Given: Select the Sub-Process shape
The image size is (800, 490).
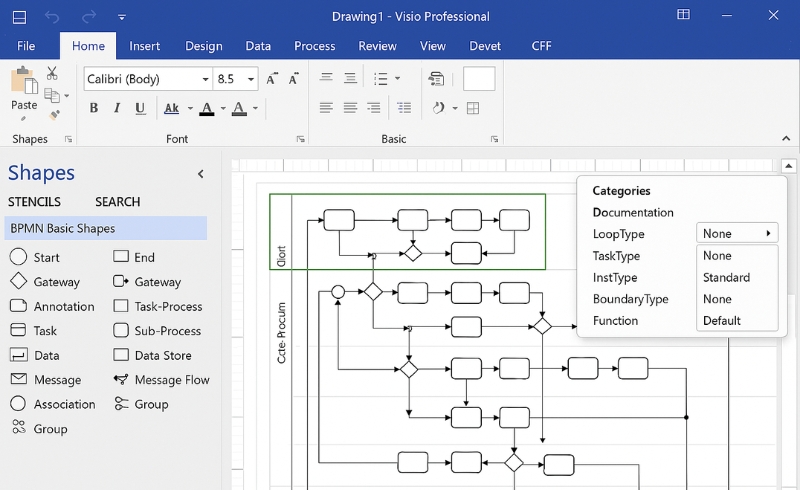Looking at the screenshot, I should pyautogui.click(x=157, y=331).
